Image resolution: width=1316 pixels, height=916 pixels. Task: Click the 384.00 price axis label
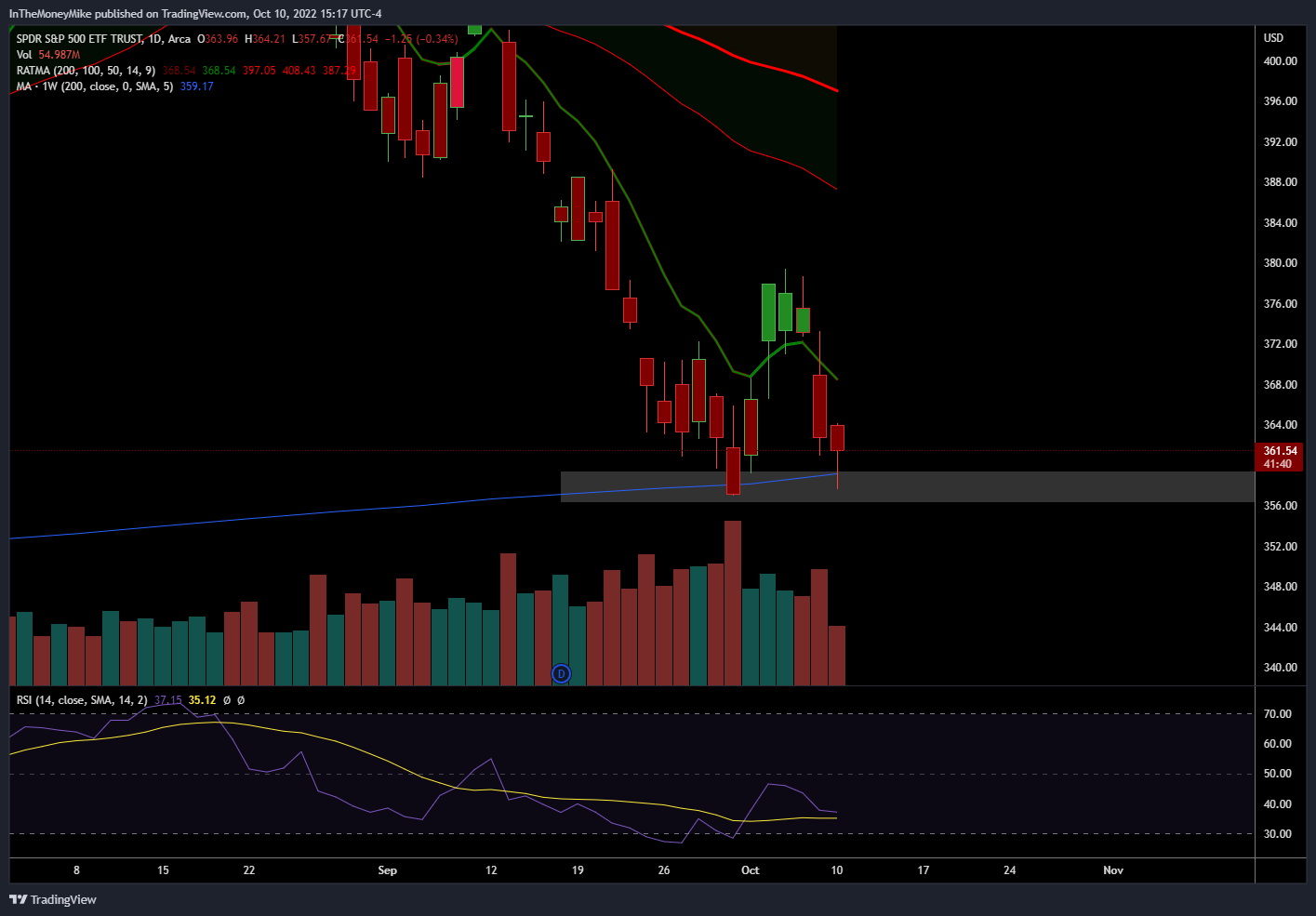tap(1281, 223)
